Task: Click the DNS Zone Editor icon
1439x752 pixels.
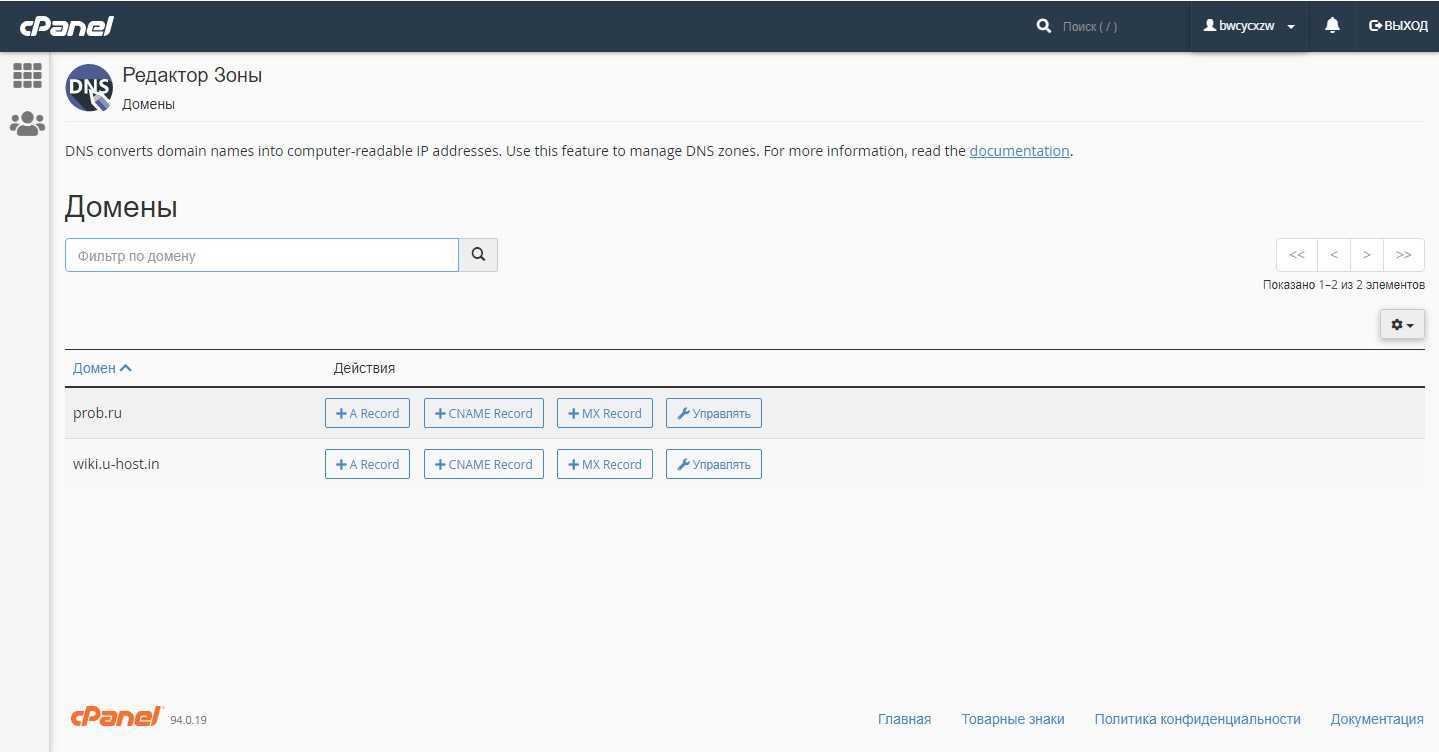Action: click(89, 88)
